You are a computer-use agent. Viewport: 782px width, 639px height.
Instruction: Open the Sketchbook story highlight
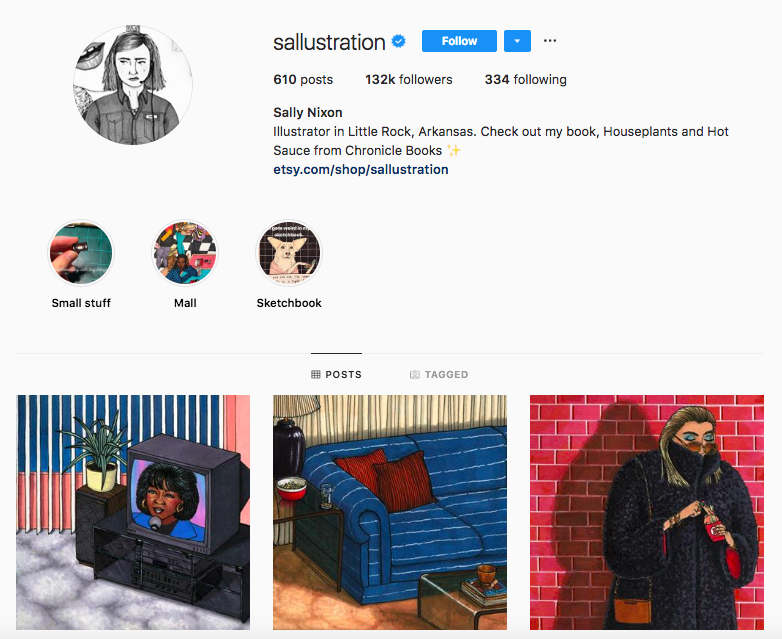289,253
